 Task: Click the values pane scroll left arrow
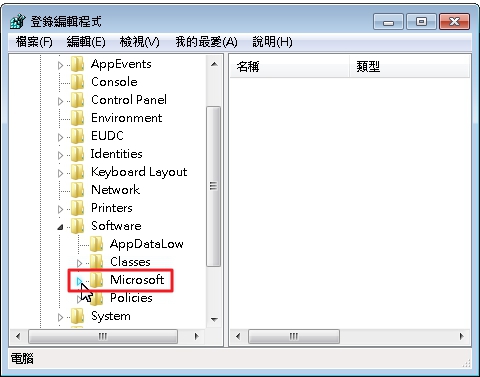pyautogui.click(x=238, y=337)
